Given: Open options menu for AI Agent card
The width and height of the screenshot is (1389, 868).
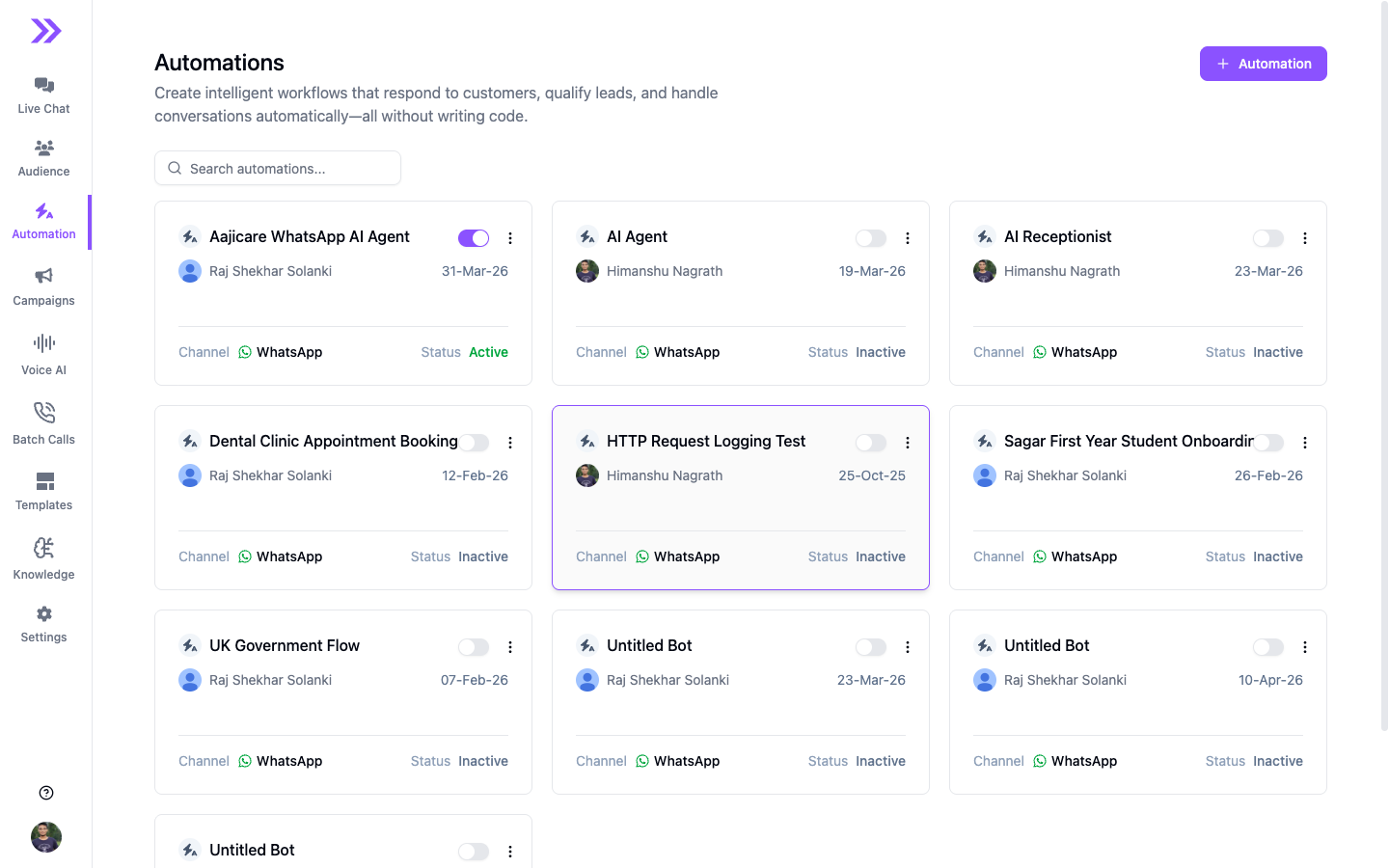Looking at the screenshot, I should point(908,238).
